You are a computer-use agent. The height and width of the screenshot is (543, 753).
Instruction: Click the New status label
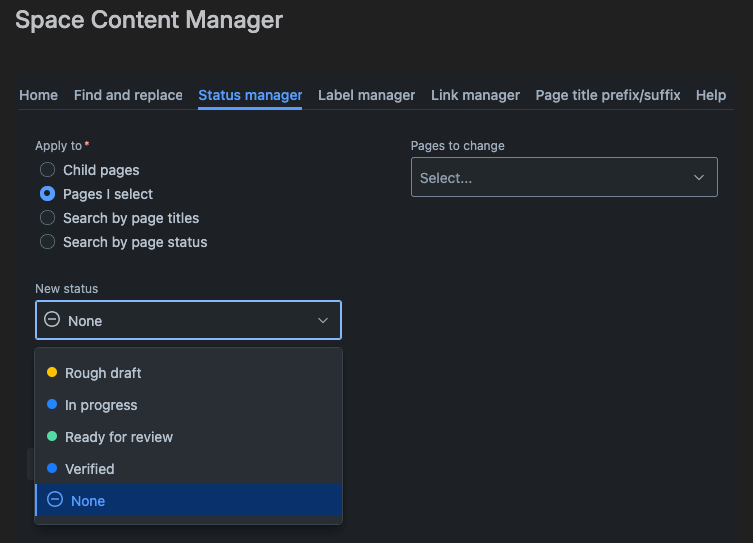[67, 289]
